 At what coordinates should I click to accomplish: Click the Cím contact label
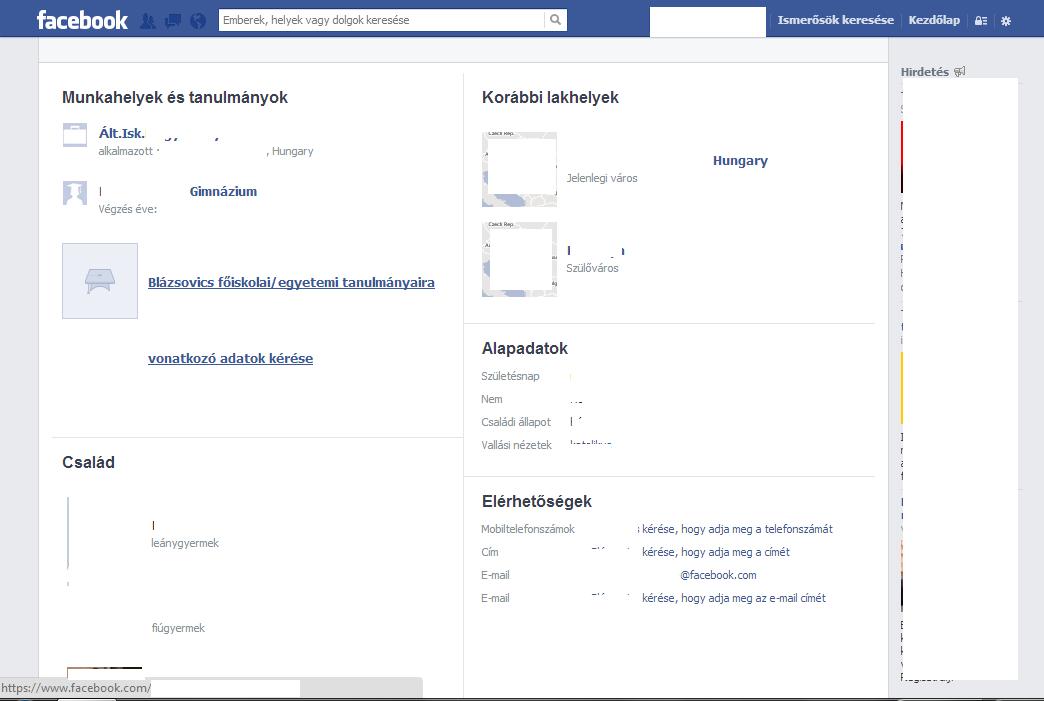pos(489,552)
